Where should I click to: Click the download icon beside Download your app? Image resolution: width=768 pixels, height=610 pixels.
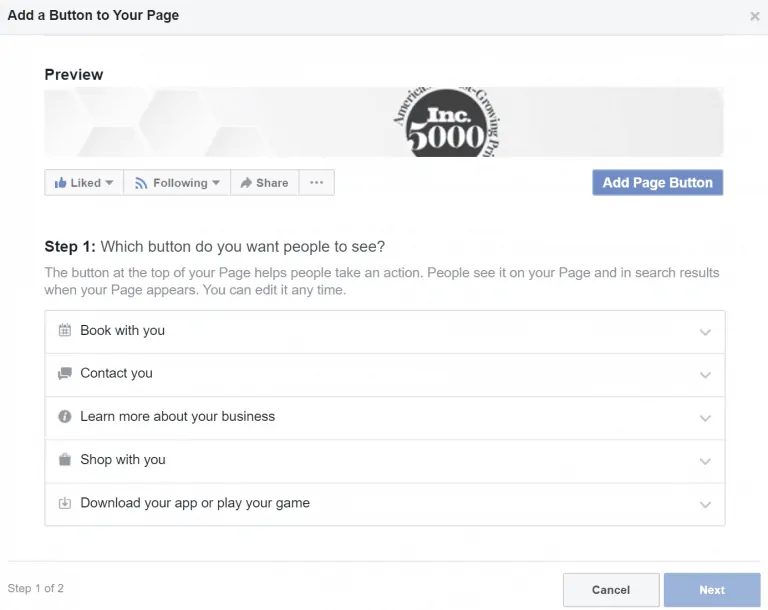click(65, 503)
